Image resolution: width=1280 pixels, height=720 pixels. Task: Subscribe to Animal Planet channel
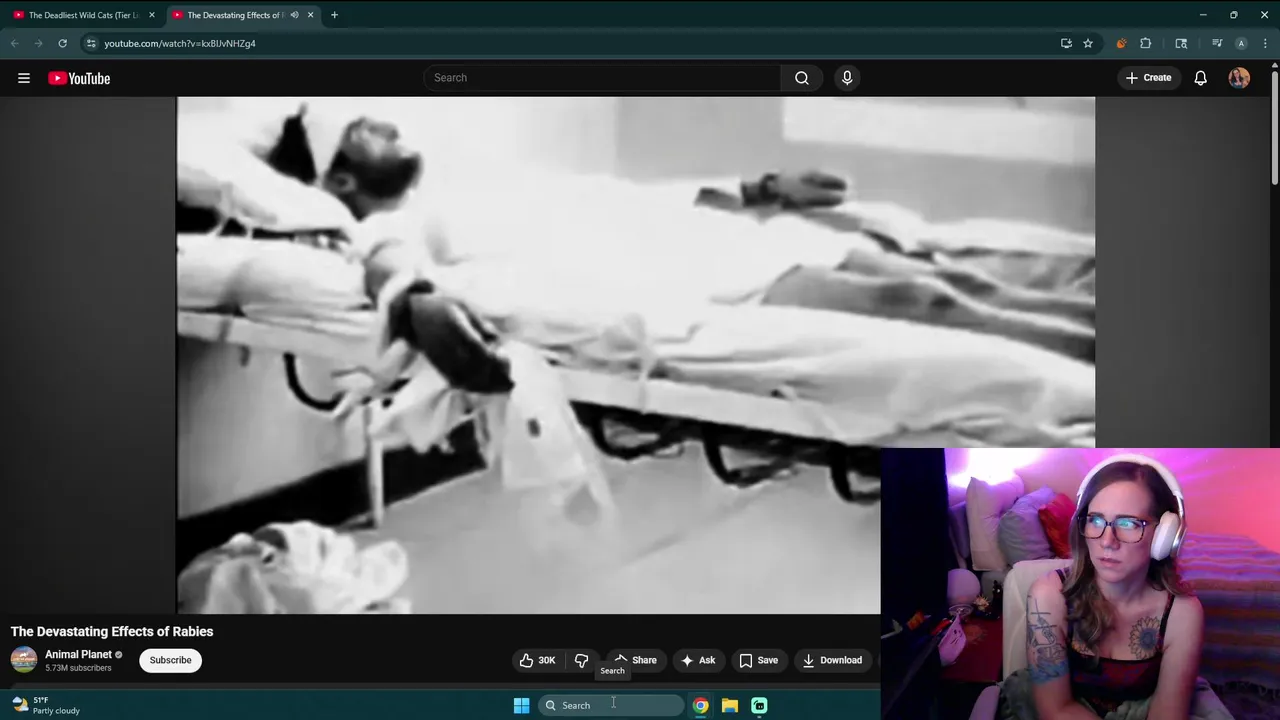170,660
